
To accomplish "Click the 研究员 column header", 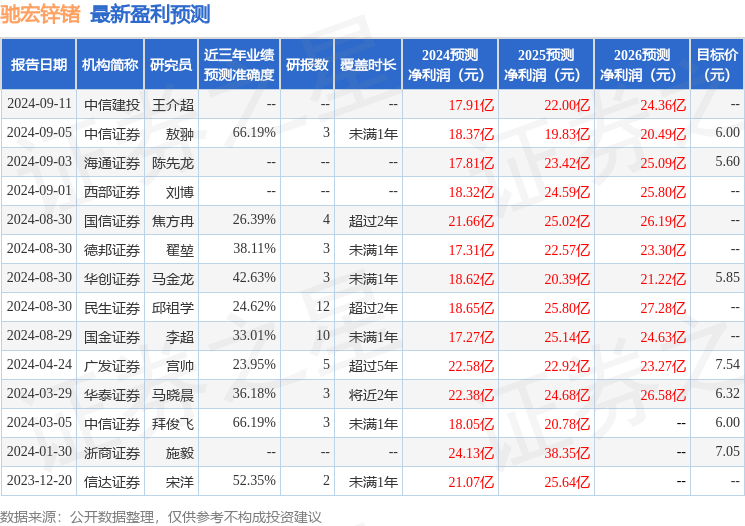I will (171, 65).
